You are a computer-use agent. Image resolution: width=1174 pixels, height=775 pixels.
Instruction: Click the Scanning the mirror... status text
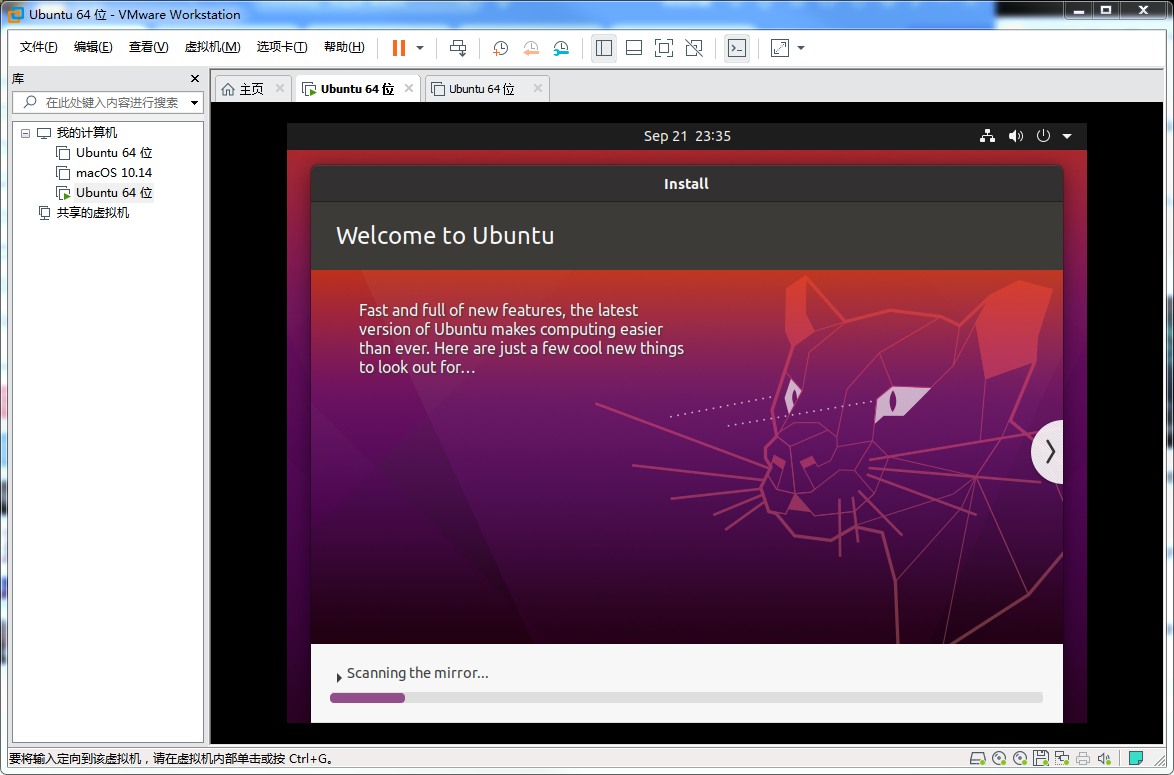click(x=418, y=673)
